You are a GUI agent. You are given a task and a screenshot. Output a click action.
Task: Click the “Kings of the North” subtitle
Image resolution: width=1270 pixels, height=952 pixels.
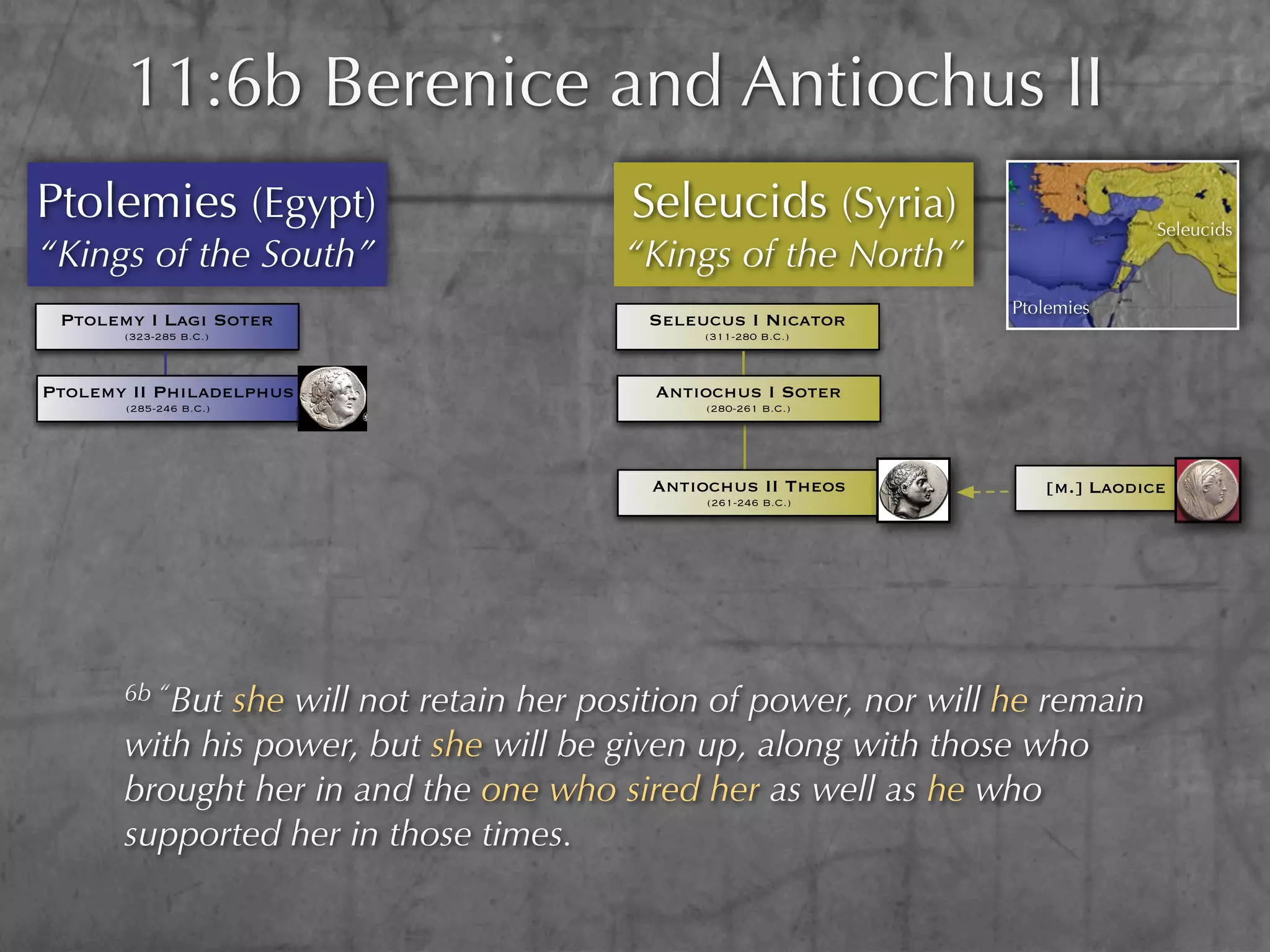coord(795,254)
